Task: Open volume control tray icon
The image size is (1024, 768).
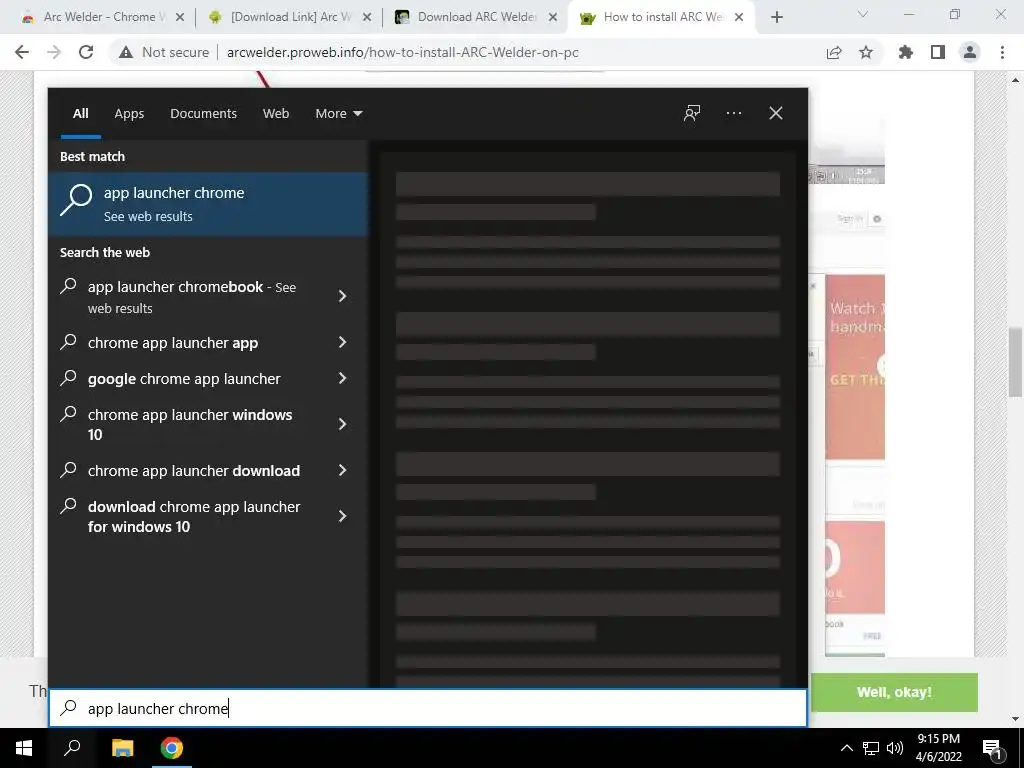Action: 895,748
